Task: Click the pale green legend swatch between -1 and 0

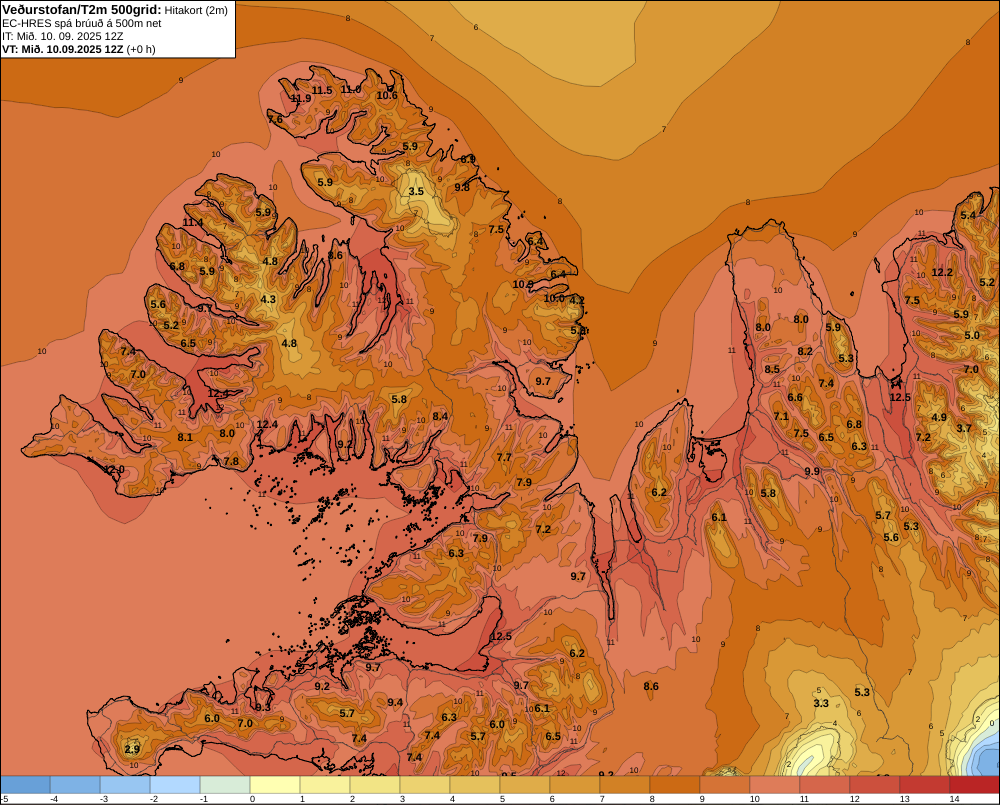Action: point(225,785)
